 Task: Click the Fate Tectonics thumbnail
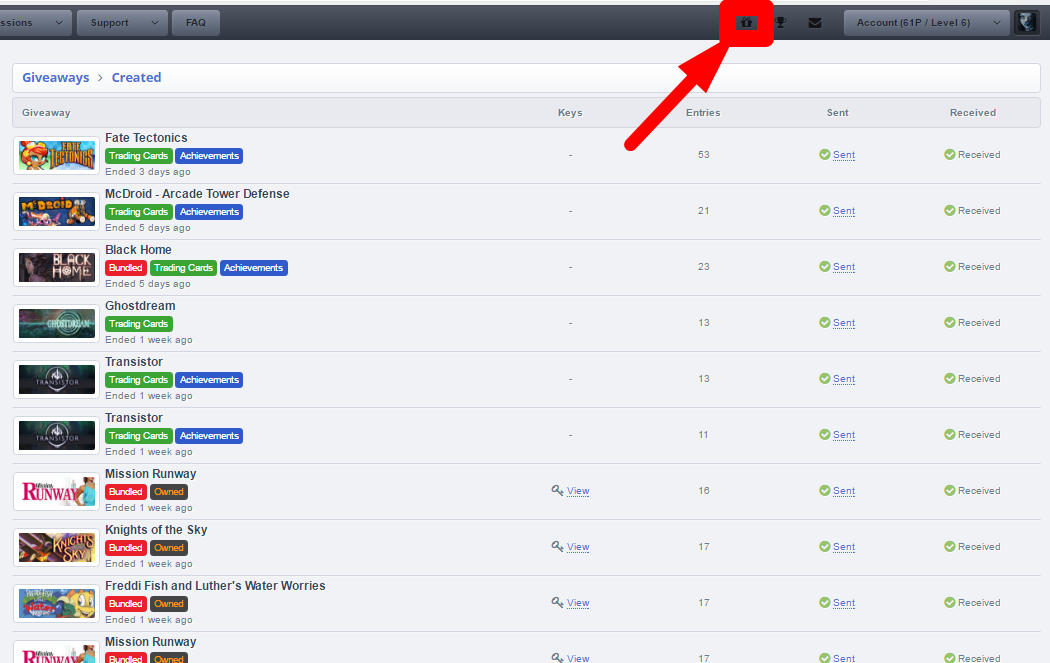point(57,155)
